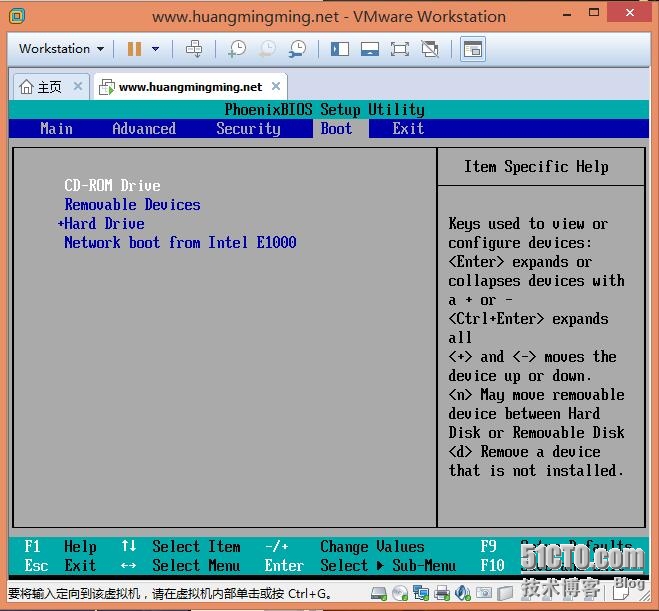Click the orange Pause virtual machine button
This screenshot has width=659, height=611.
point(134,49)
